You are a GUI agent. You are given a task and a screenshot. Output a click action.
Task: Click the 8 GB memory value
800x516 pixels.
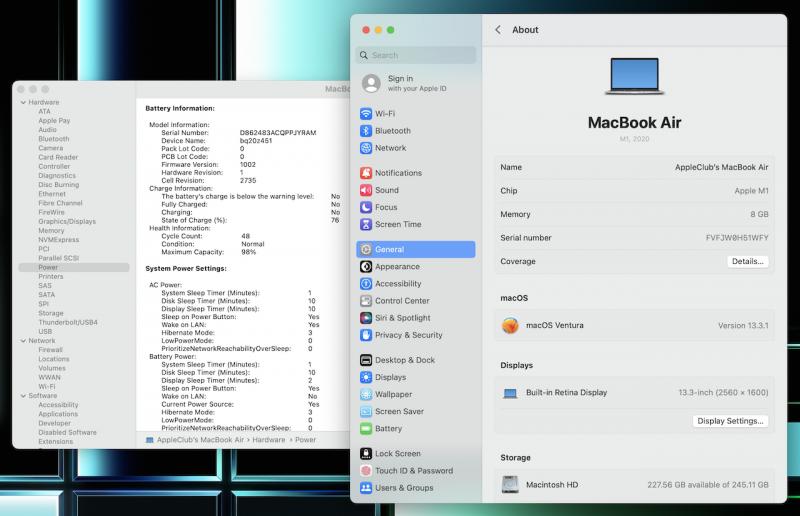pos(759,214)
